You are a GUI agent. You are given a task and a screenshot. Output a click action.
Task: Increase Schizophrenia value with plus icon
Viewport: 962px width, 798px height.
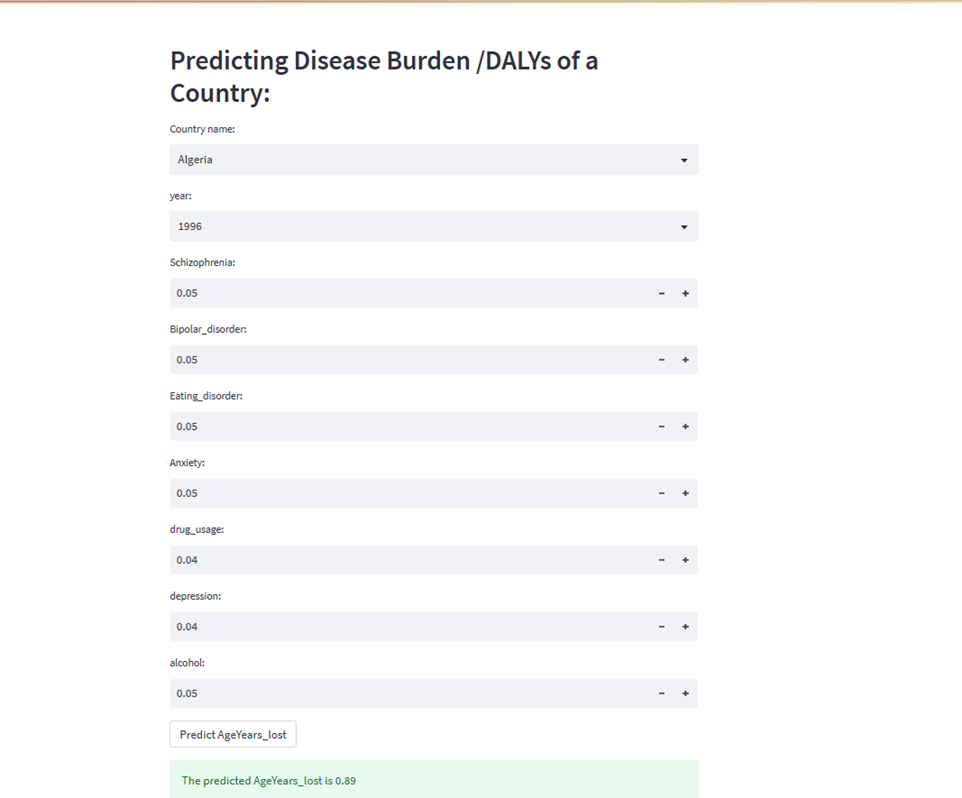(x=685, y=293)
